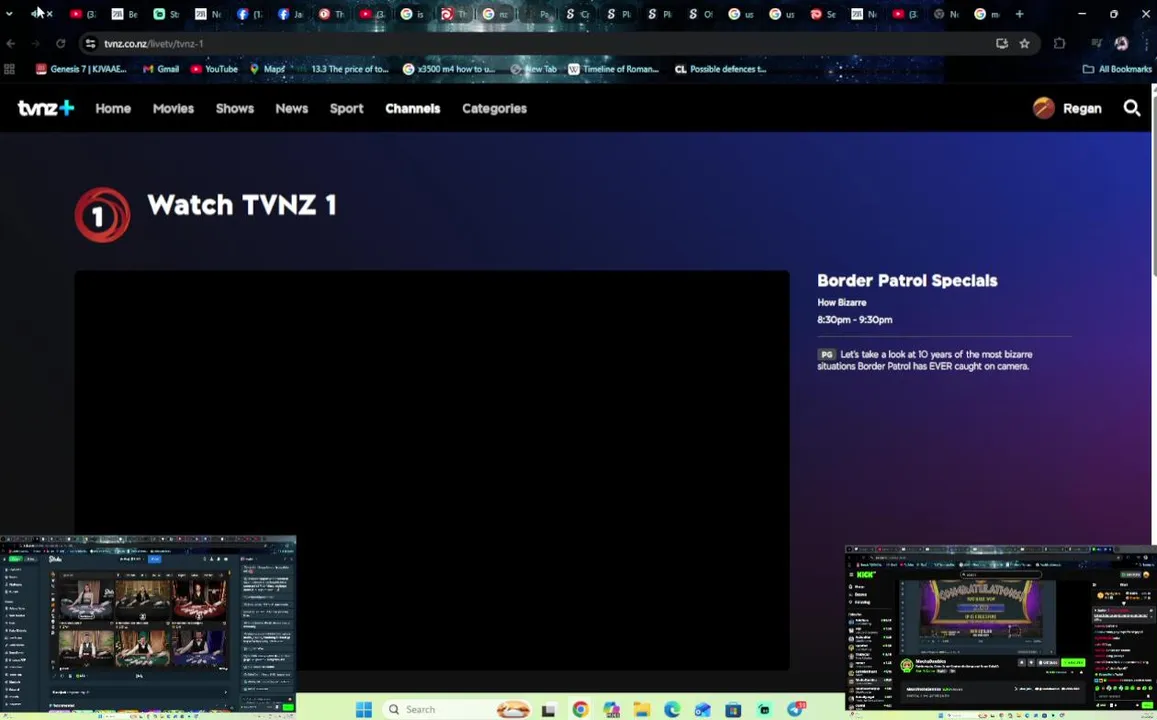
Task: Click the Regan profile avatar
Action: click(x=1043, y=108)
